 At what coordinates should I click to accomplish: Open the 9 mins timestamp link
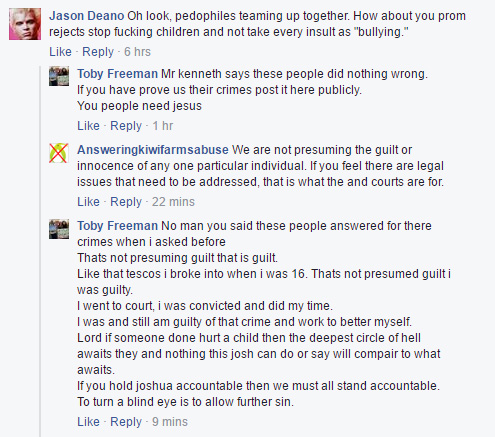click(x=170, y=422)
